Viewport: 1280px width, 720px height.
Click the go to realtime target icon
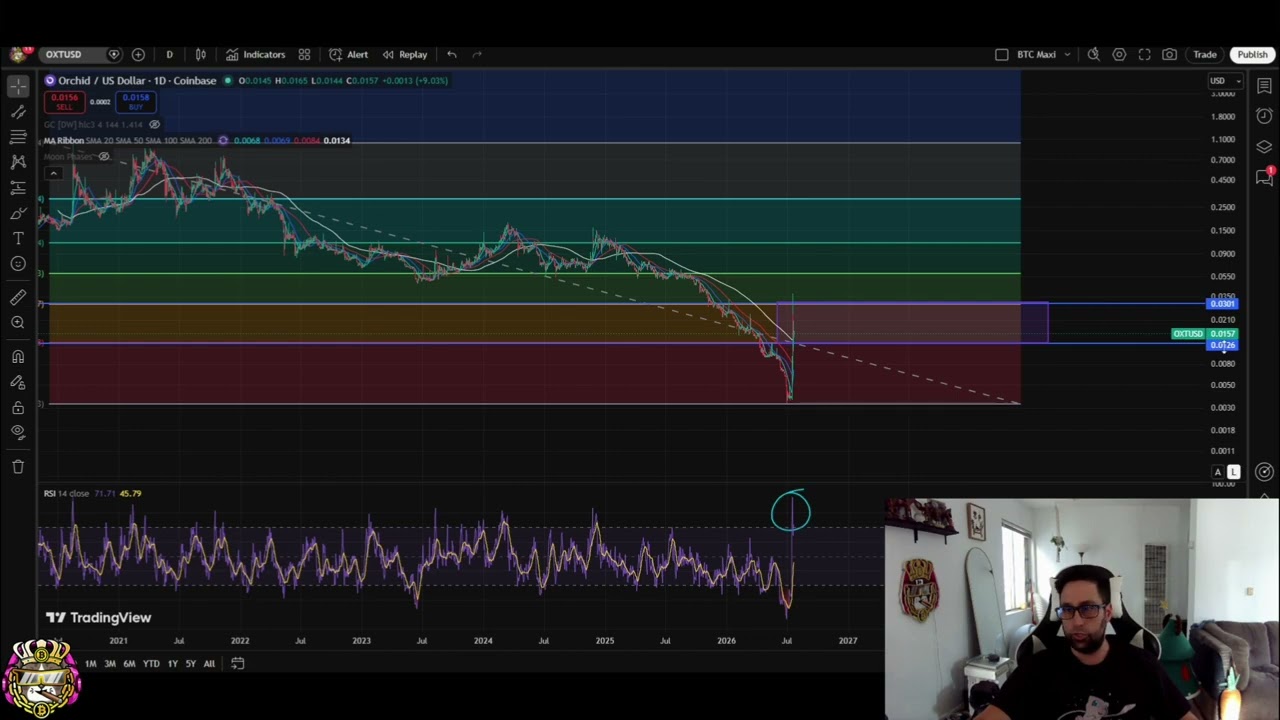coord(1264,472)
